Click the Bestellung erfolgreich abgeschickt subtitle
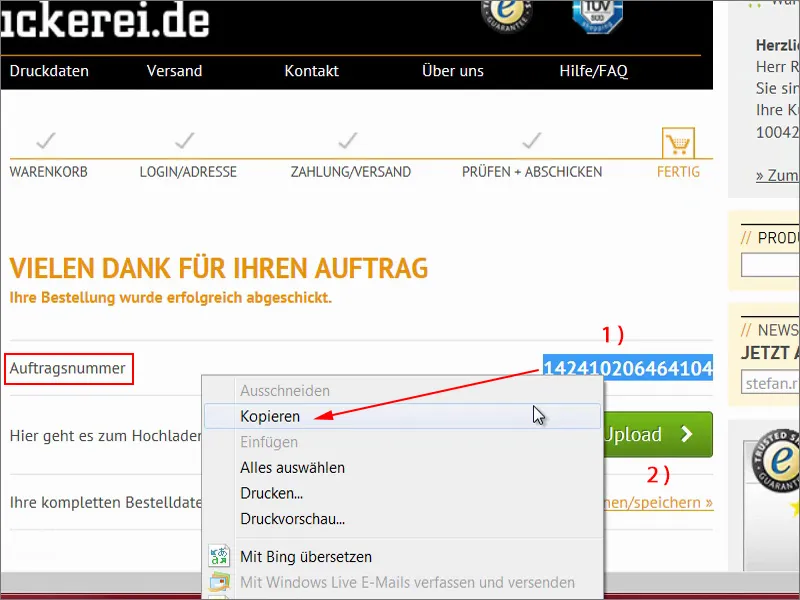The width and height of the screenshot is (800, 600). (x=170, y=297)
